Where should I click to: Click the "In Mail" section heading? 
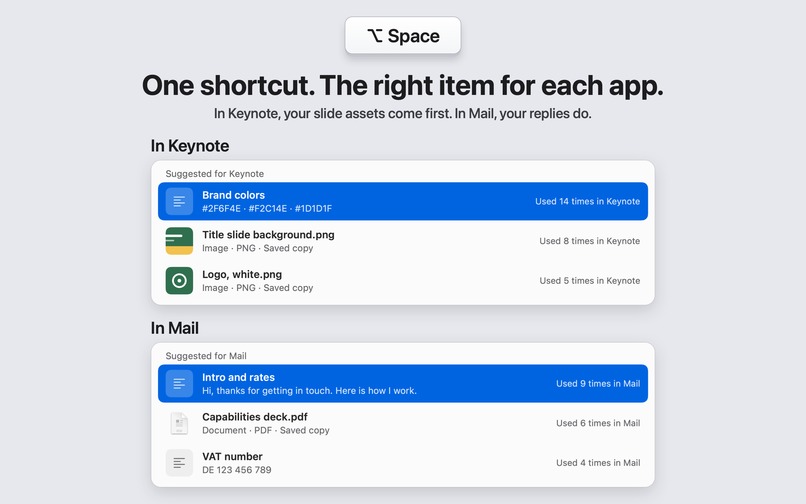click(174, 328)
